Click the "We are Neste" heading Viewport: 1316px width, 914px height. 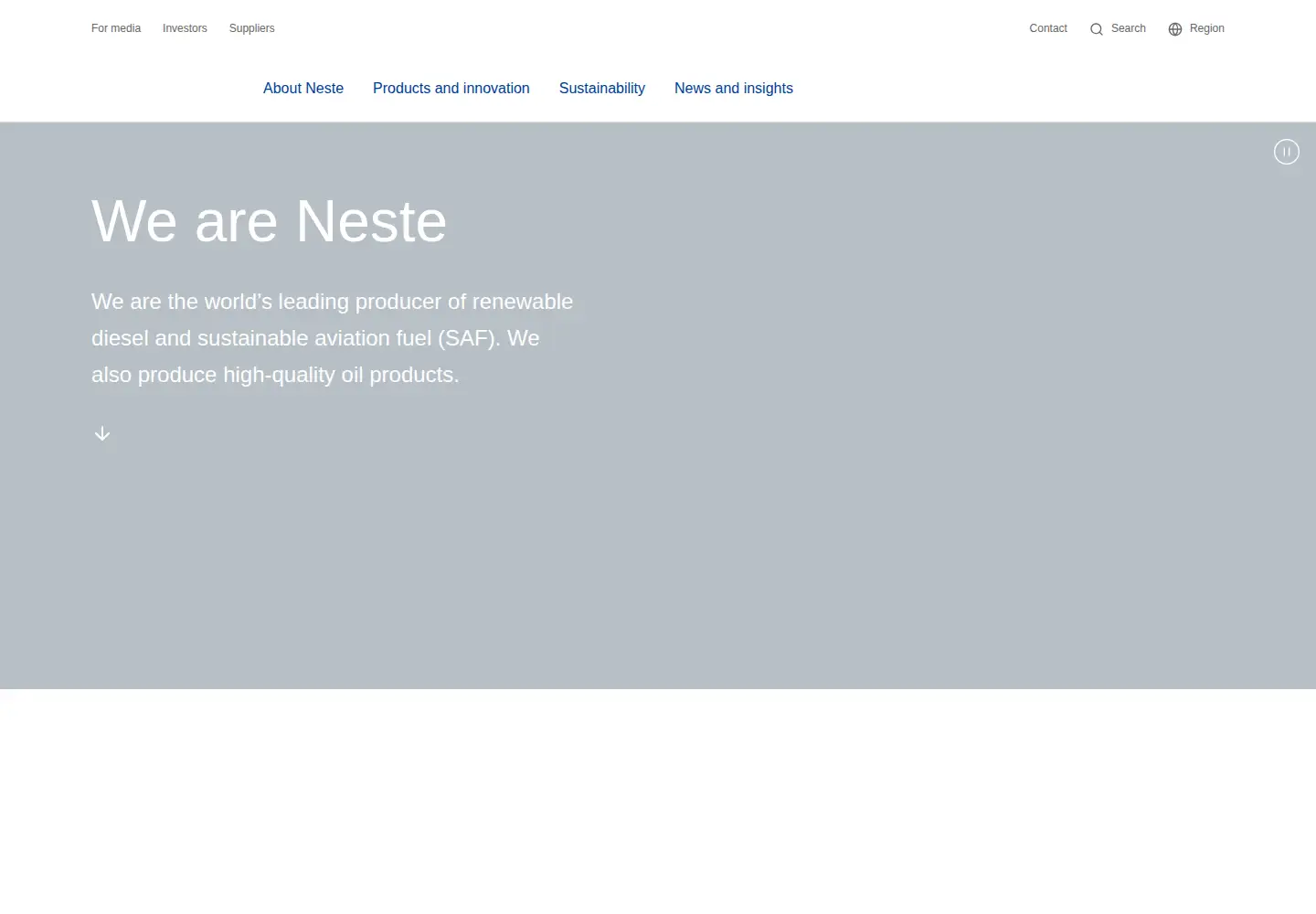pyautogui.click(x=270, y=221)
